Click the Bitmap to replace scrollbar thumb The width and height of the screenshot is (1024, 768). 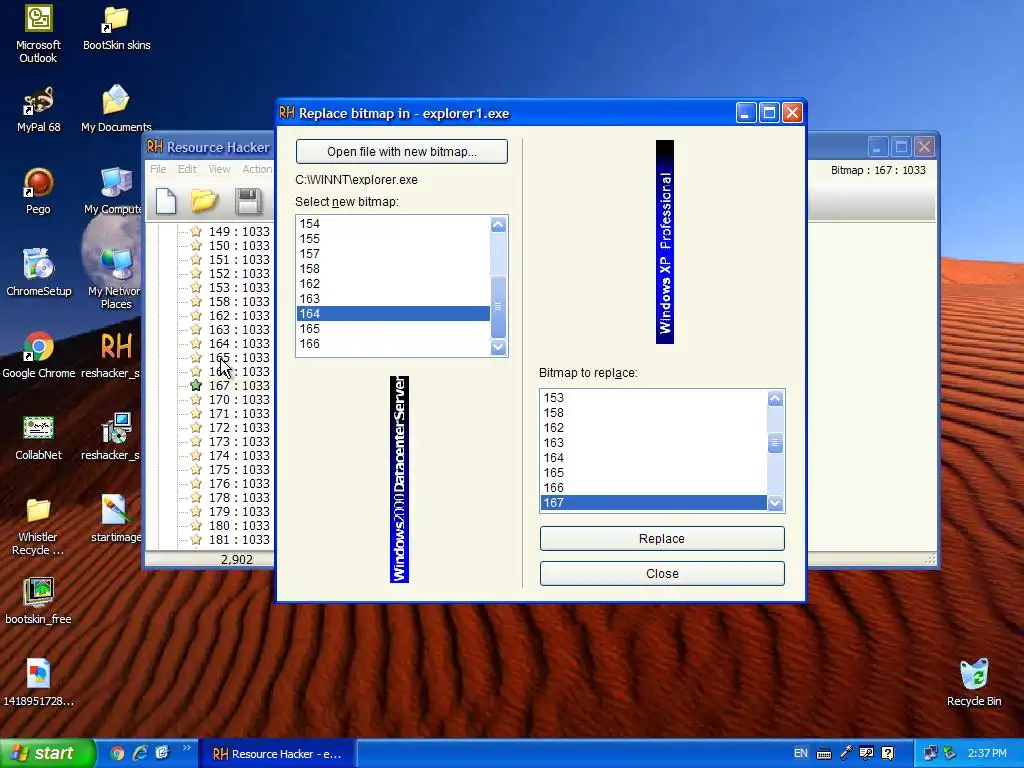pyautogui.click(x=775, y=443)
